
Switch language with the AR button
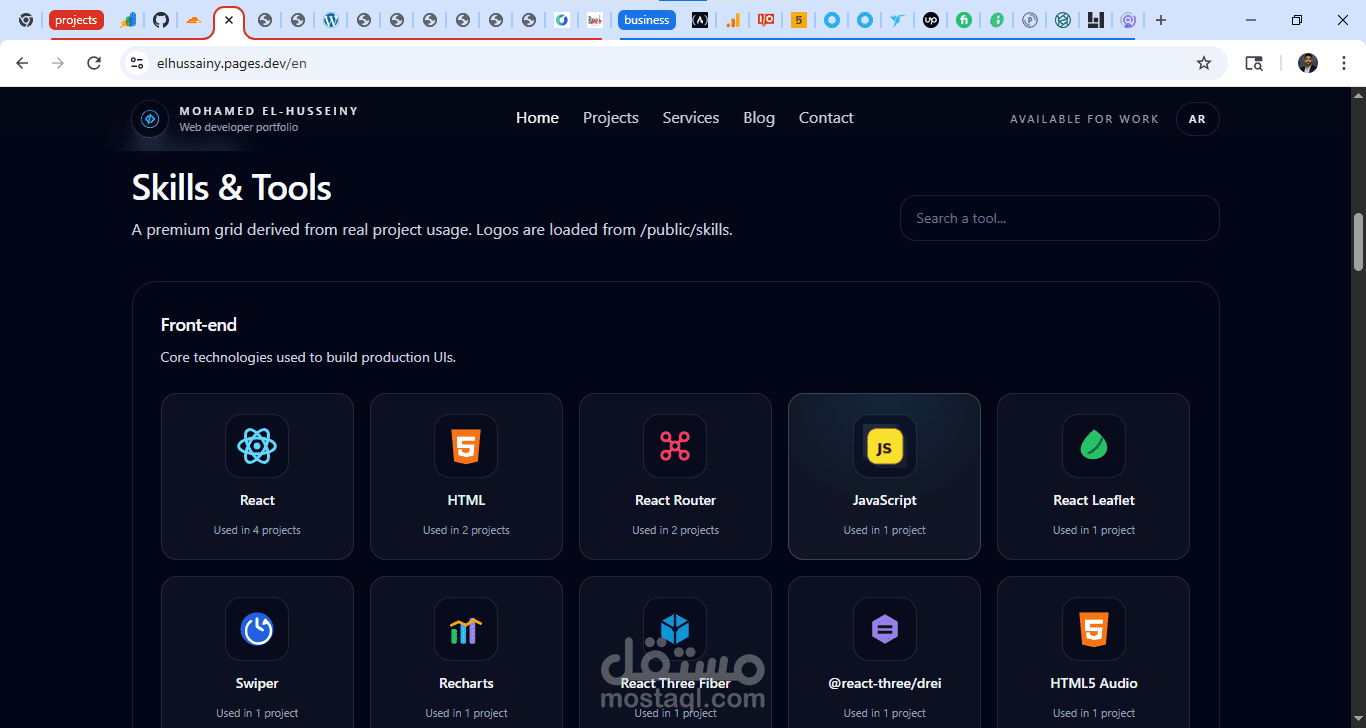[x=1197, y=119]
